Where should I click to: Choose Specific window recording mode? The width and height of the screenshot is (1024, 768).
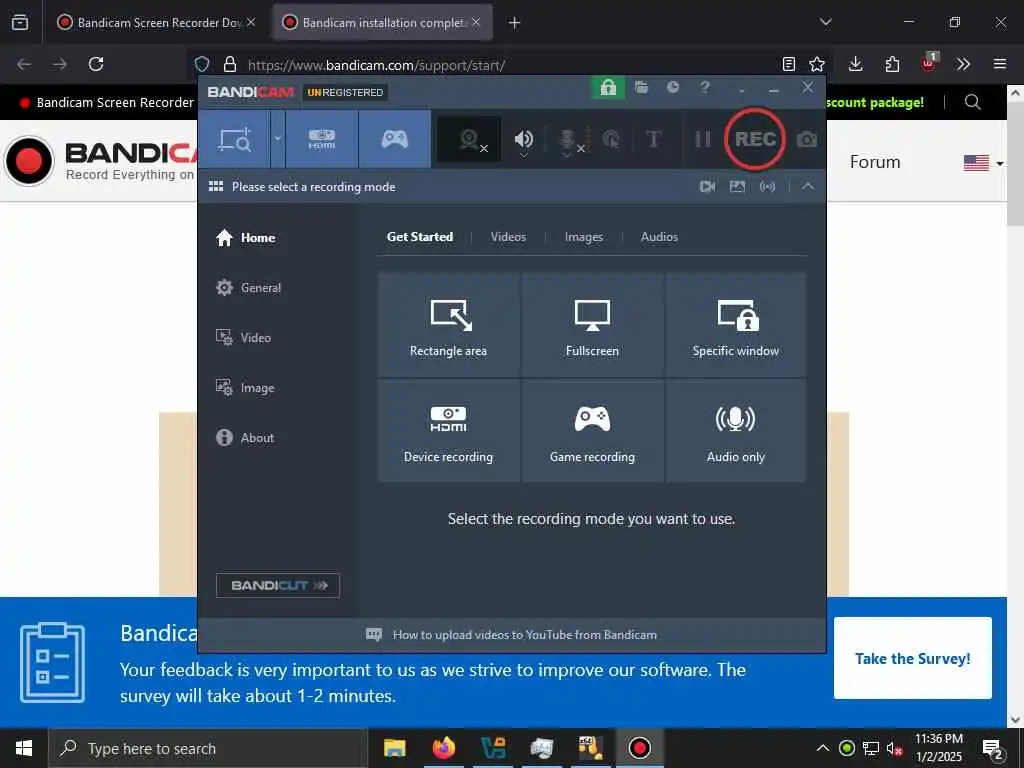[x=735, y=325]
